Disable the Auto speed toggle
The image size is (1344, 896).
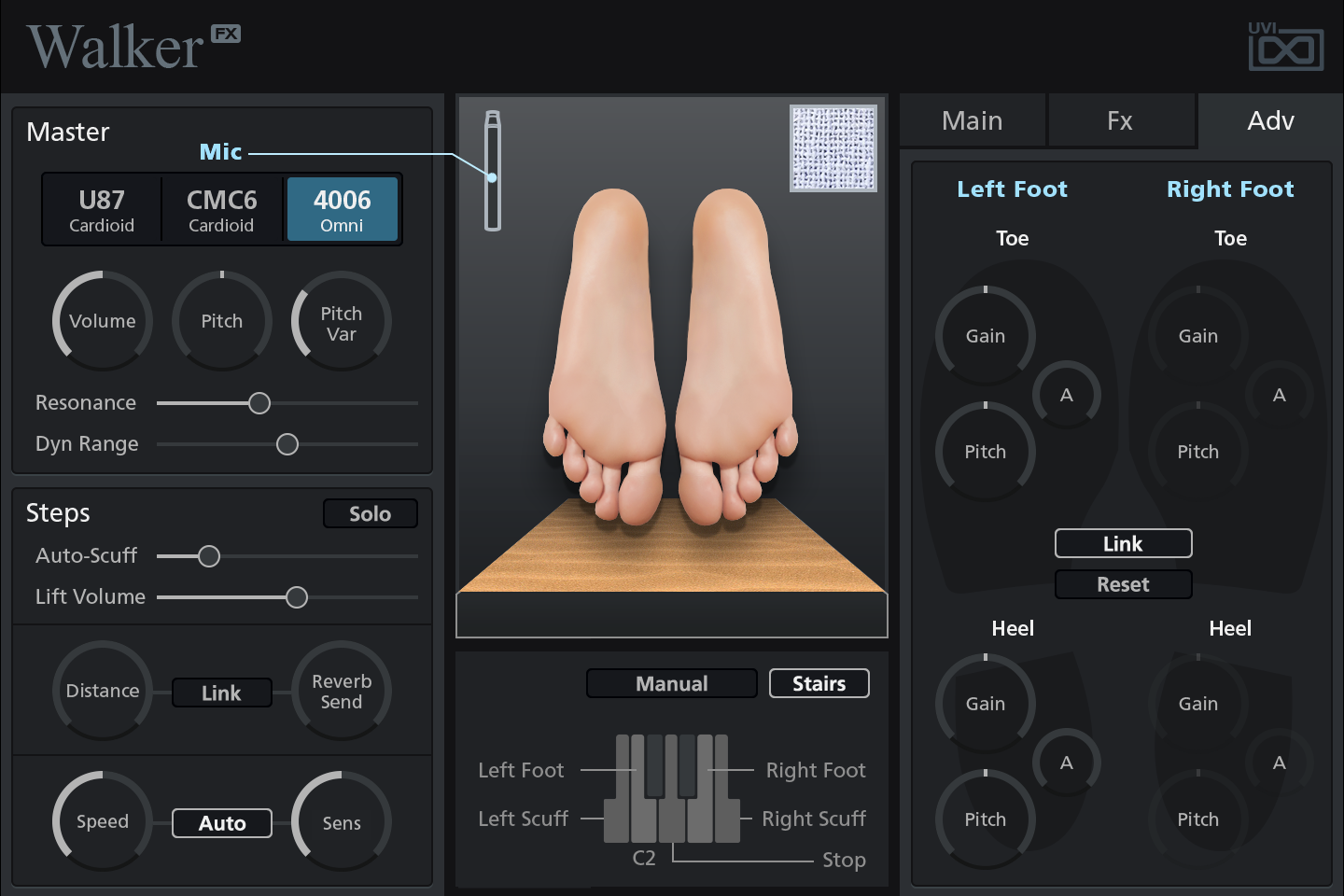tap(222, 823)
